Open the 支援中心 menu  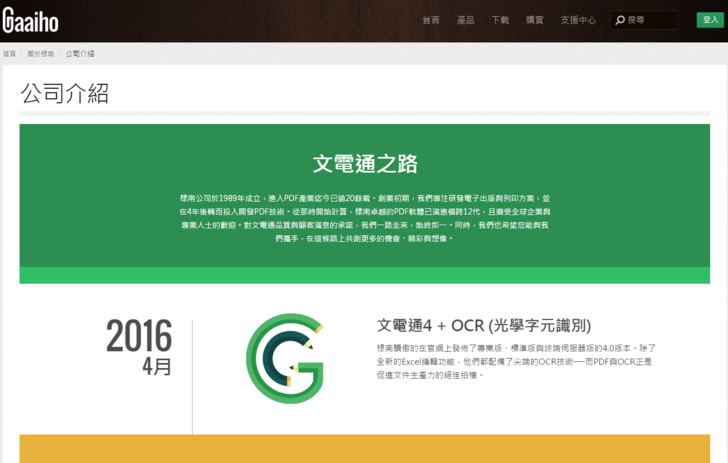(578, 20)
